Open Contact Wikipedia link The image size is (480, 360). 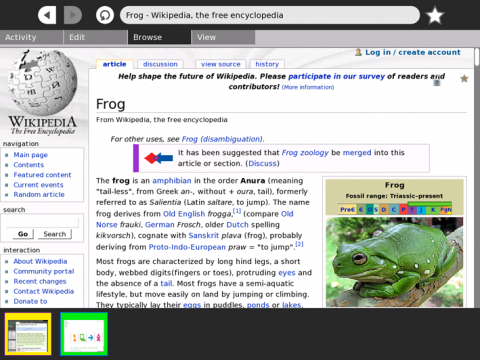tap(43, 291)
